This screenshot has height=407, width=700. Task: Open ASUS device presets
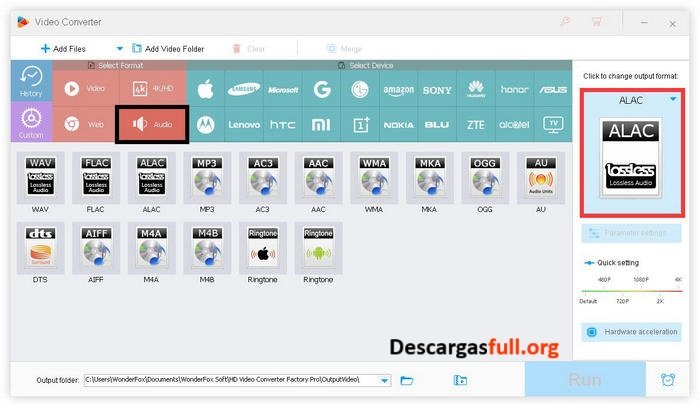pyautogui.click(x=553, y=89)
